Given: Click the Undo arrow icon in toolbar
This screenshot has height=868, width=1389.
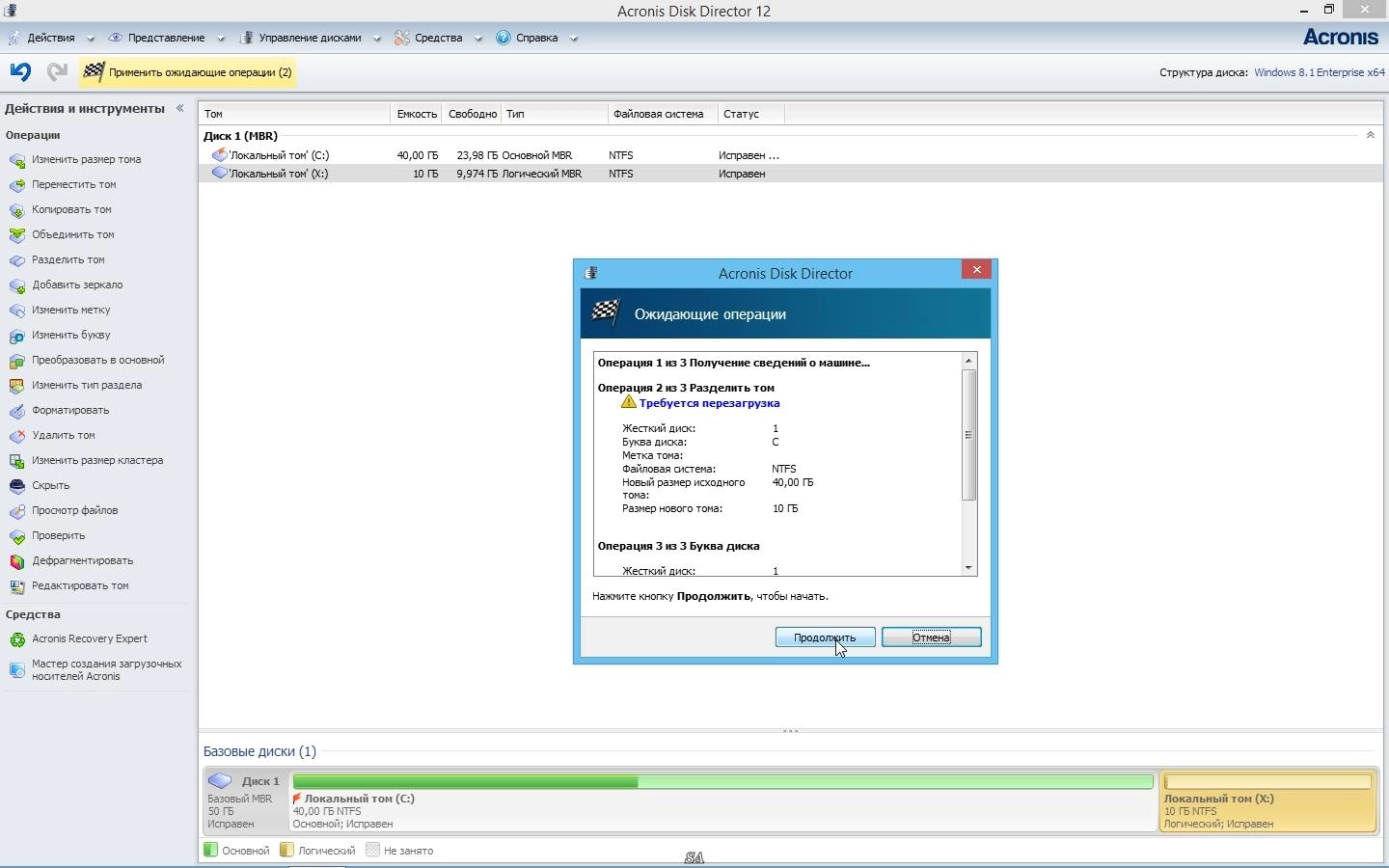Looking at the screenshot, I should (x=20, y=71).
